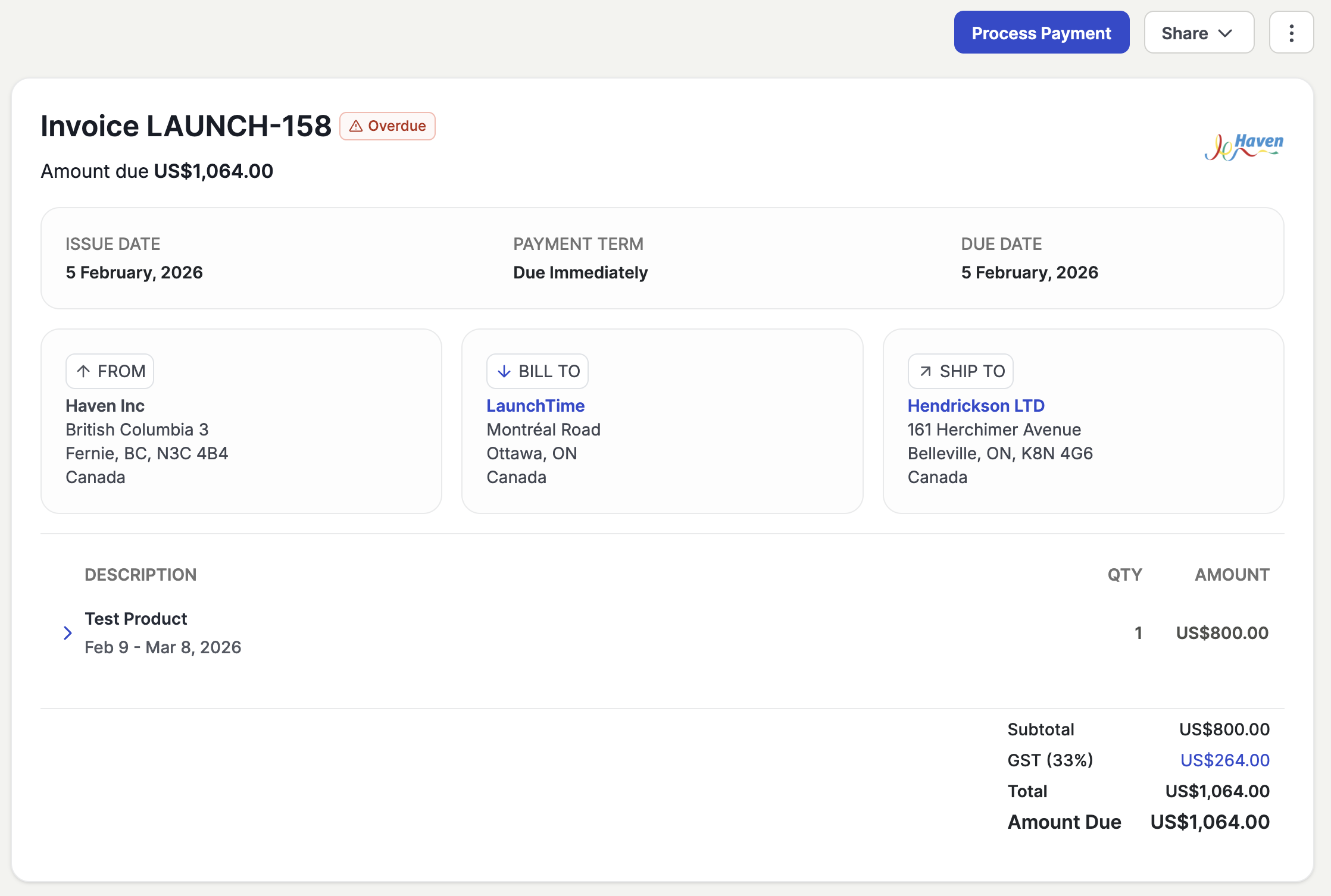The height and width of the screenshot is (896, 1331).
Task: Click the SHIP TO diagonal arrow icon
Action: coord(925,371)
